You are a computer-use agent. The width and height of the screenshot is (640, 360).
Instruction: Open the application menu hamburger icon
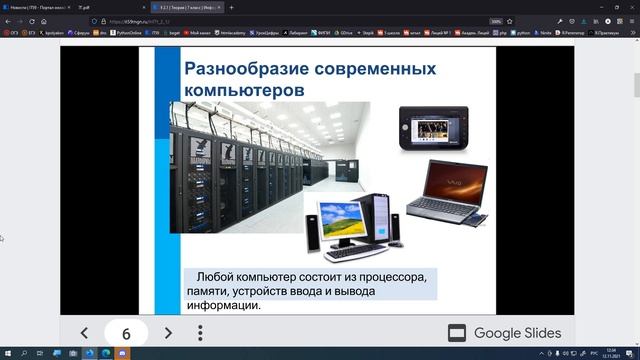point(632,21)
